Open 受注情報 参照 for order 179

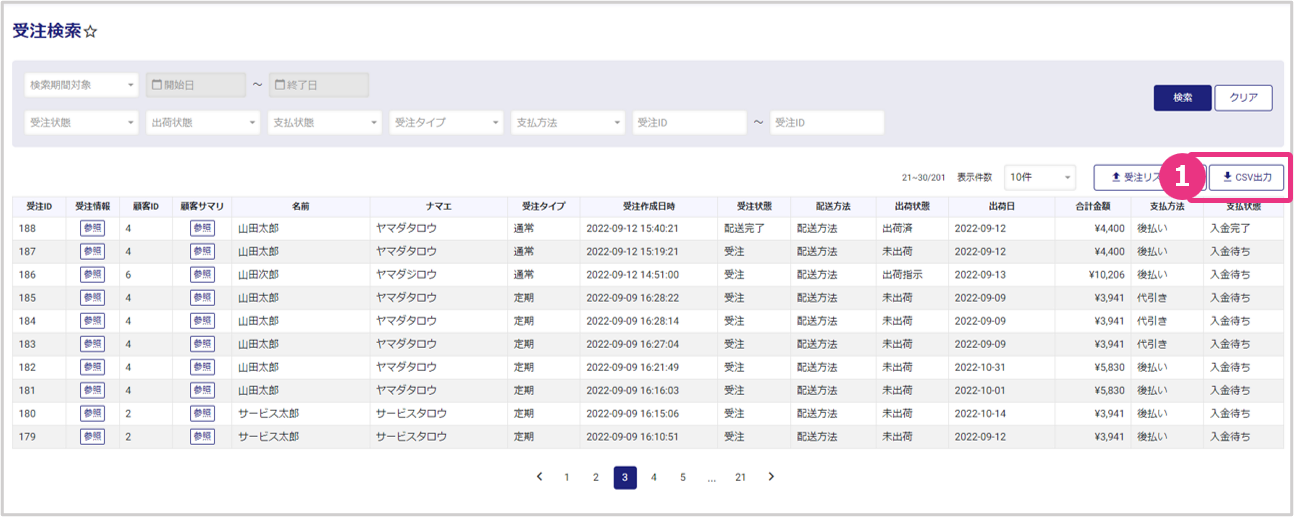(92, 436)
